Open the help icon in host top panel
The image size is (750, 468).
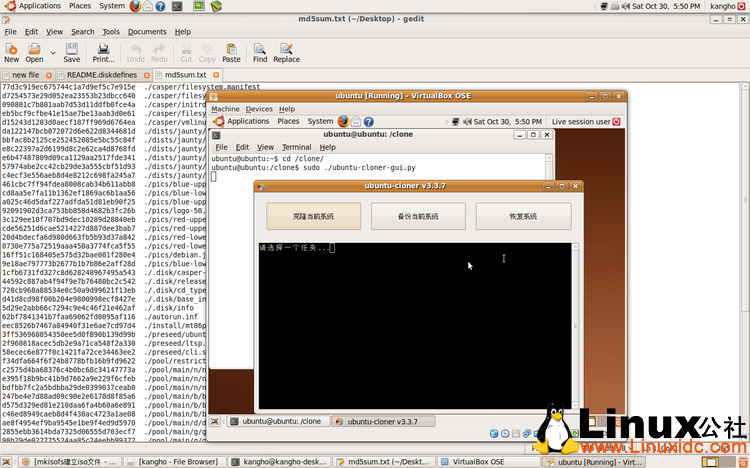pyautogui.click(x=160, y=6)
